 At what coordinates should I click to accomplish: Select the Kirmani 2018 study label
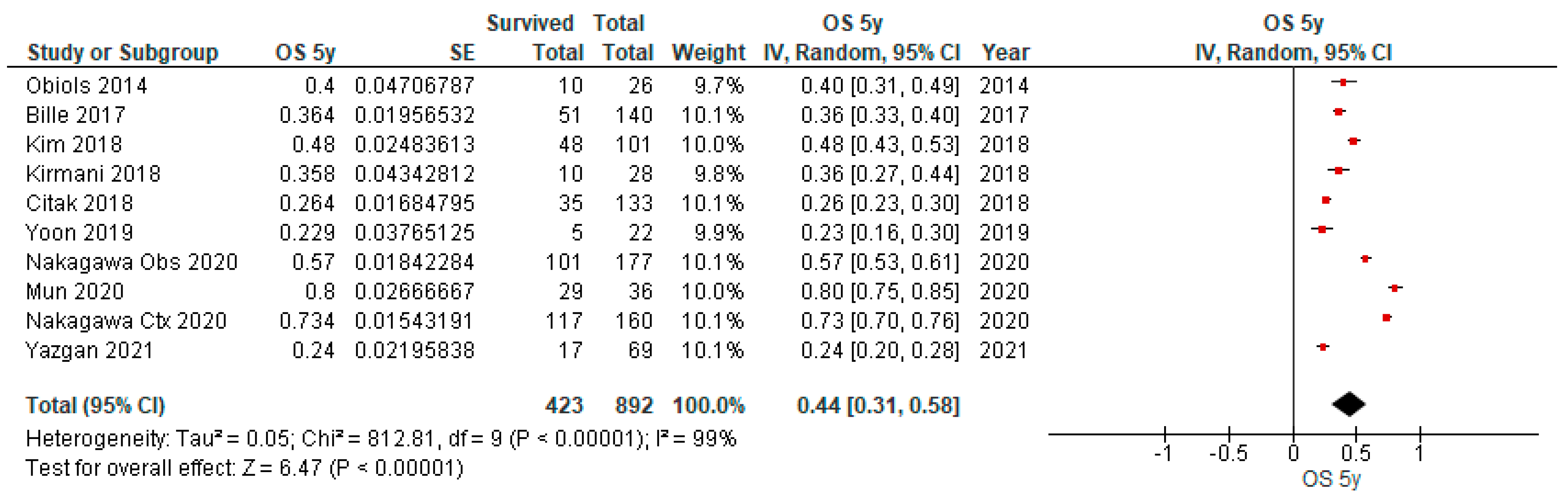93,174
